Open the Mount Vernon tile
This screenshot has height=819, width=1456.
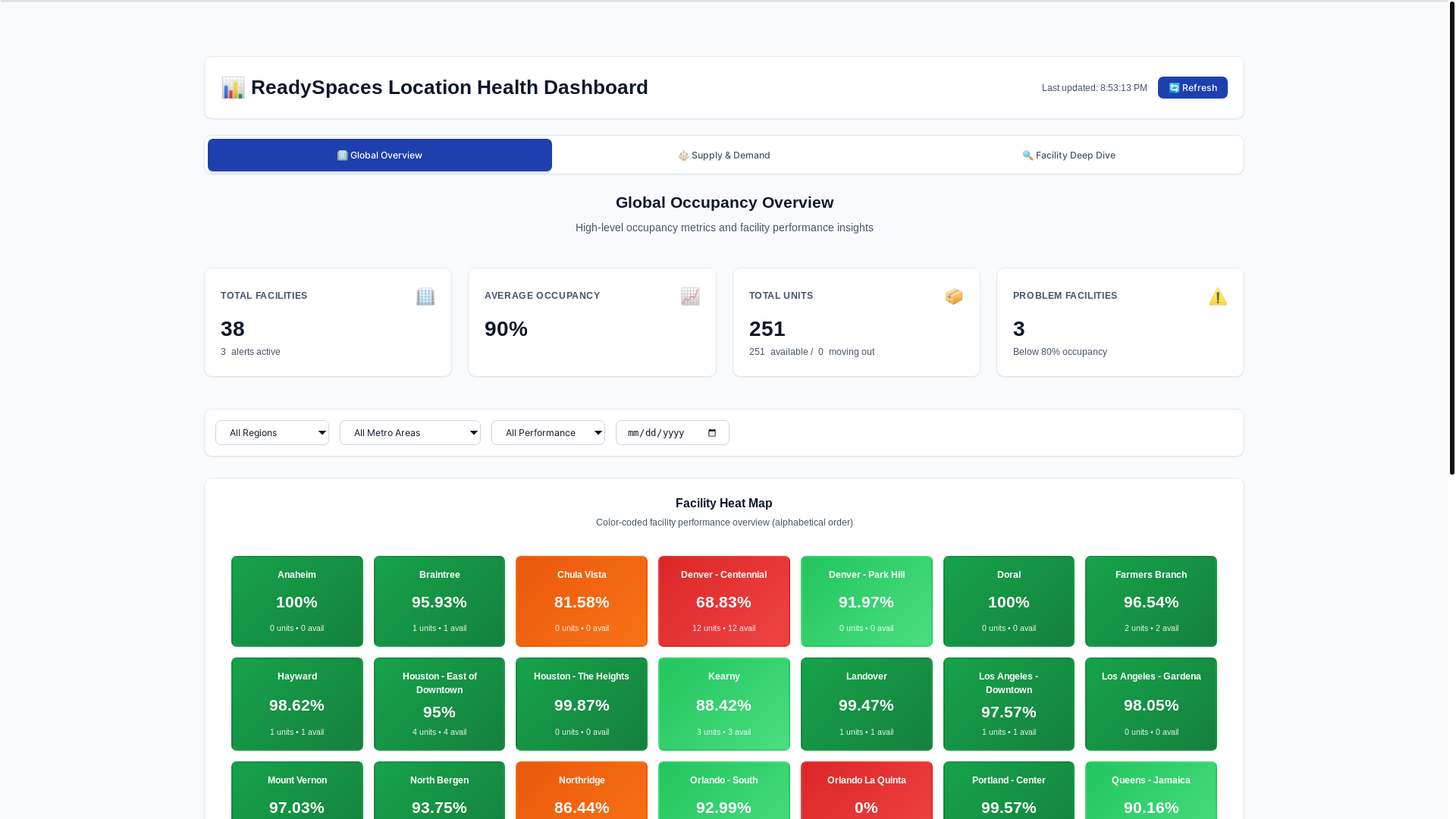pos(297,790)
